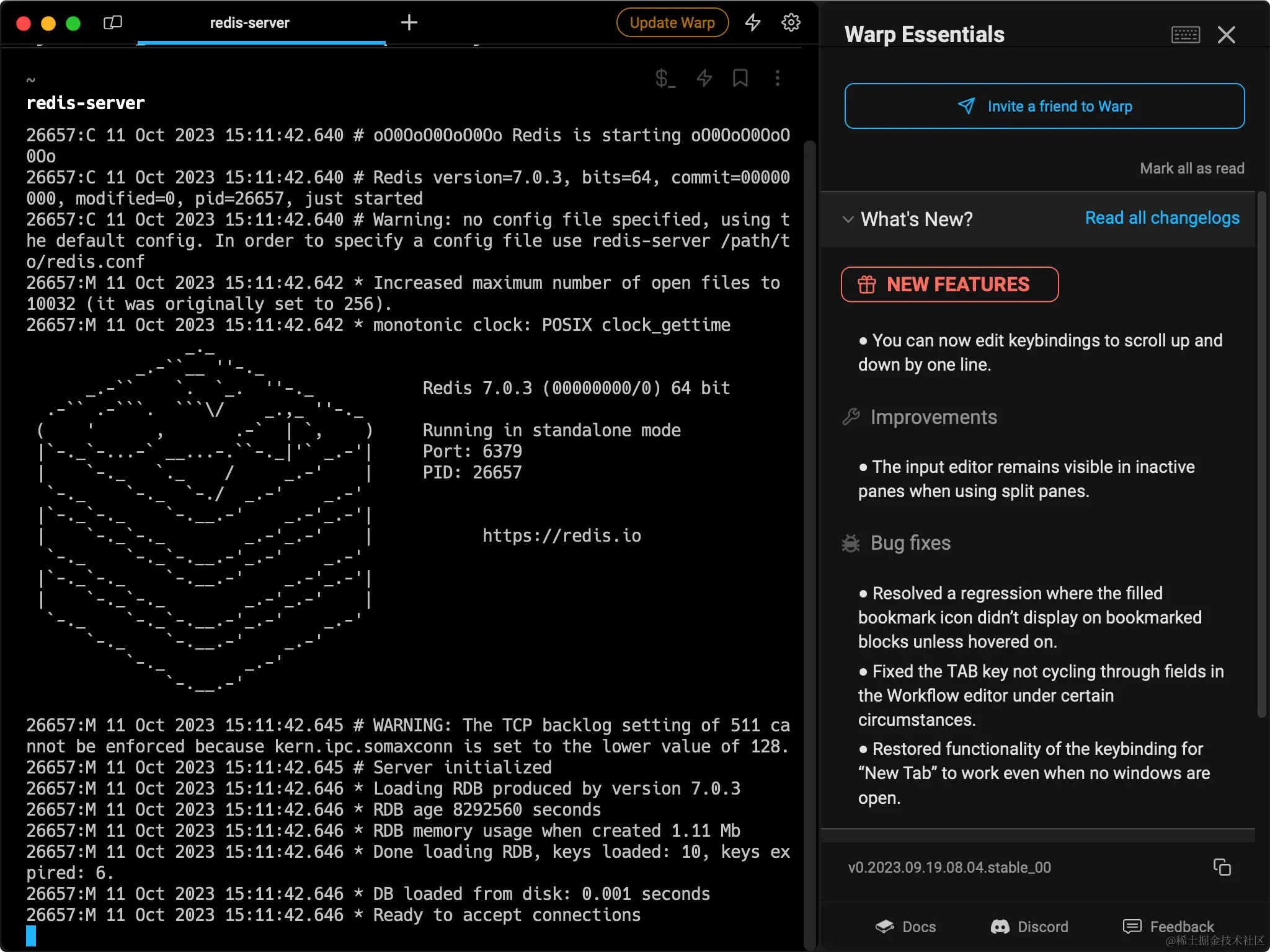Screen dimensions: 1270x952
Task: Select the redis-server tab
Action: coord(250,23)
